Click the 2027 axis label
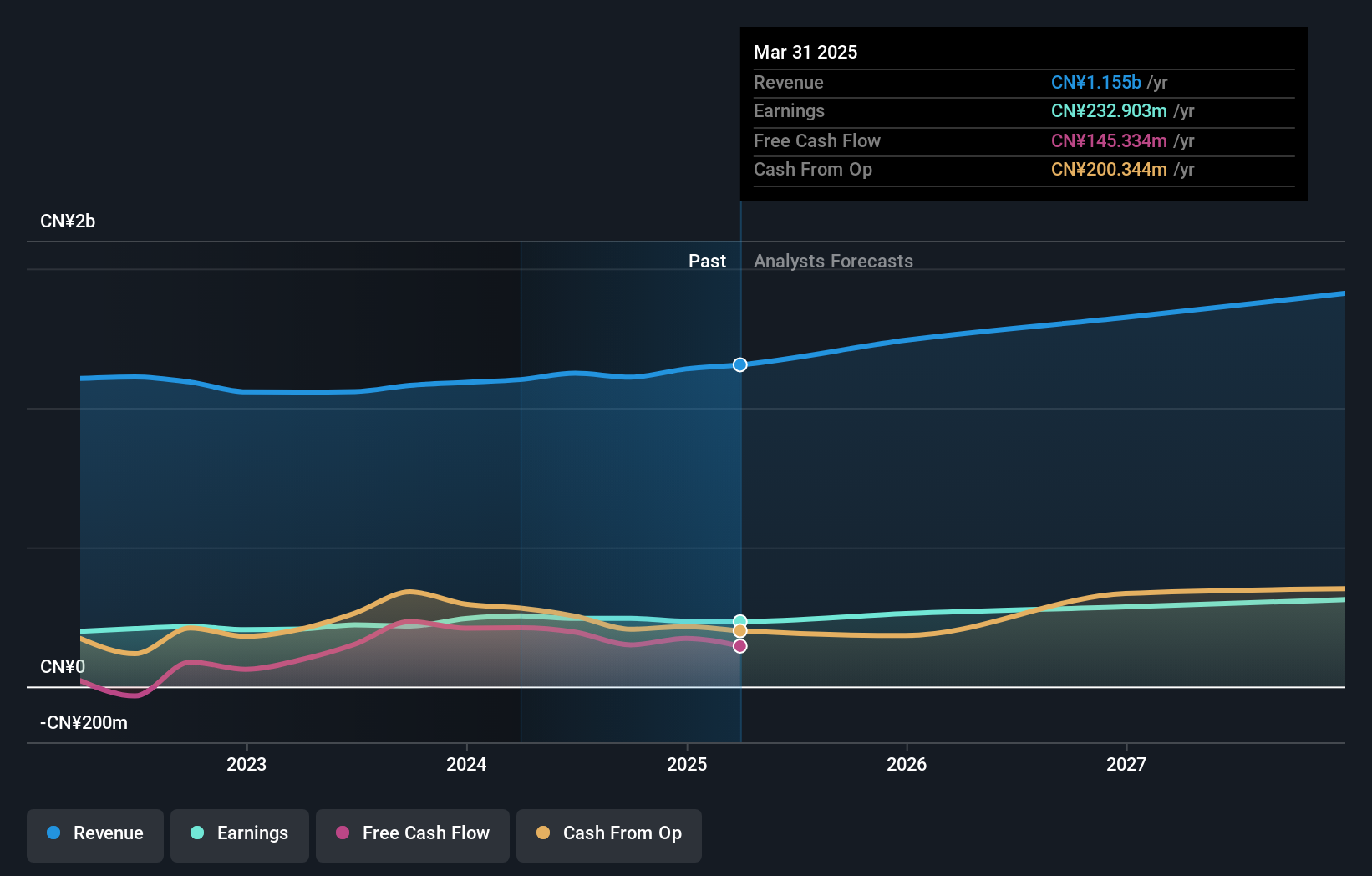Screen dimensions: 1372x876 pos(1126,764)
